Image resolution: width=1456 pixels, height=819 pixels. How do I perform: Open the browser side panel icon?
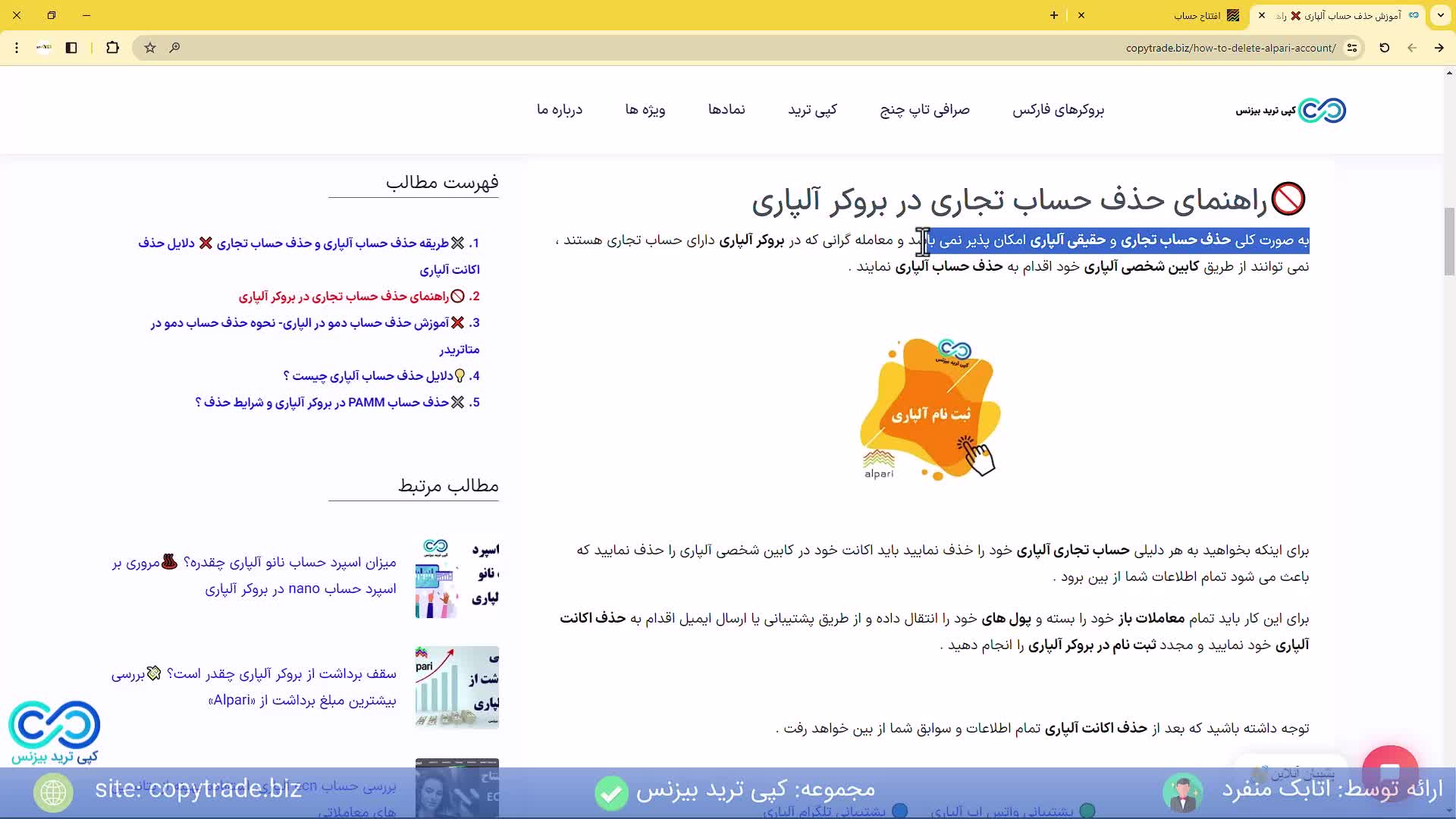coord(71,47)
